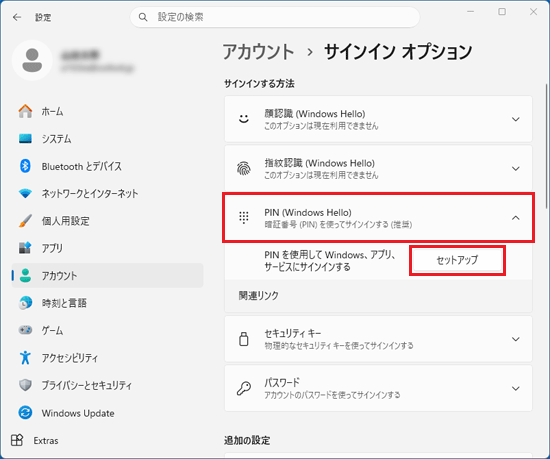Image resolution: width=550 pixels, height=459 pixels.
Task: Maximize the settings window
Action: (x=502, y=12)
